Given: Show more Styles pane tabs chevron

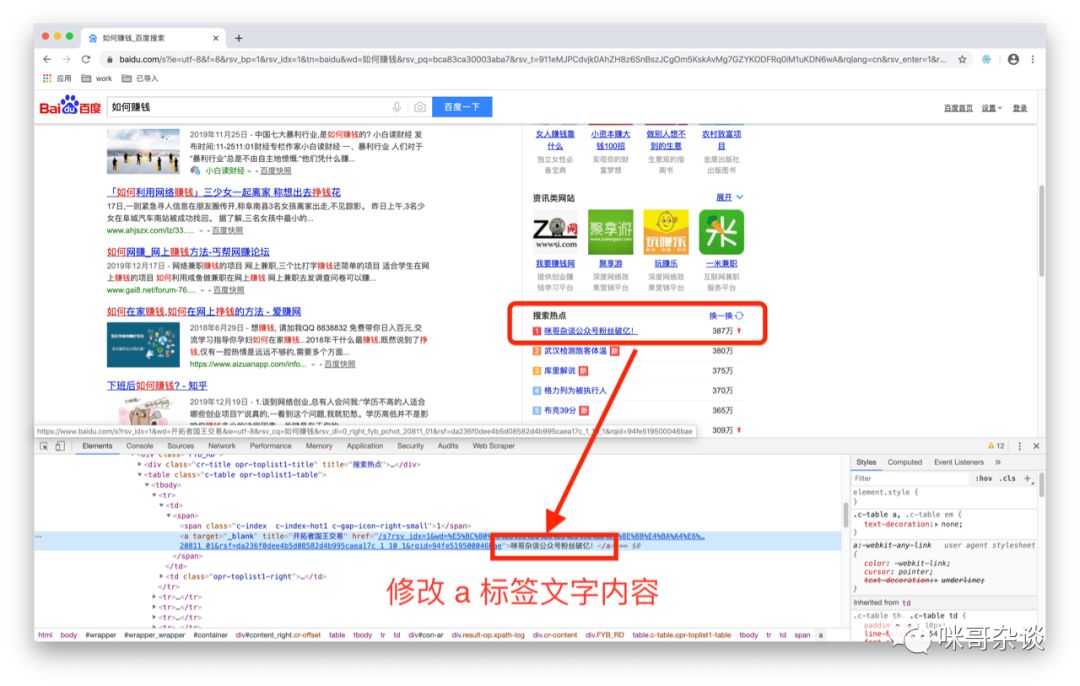Looking at the screenshot, I should [998, 462].
